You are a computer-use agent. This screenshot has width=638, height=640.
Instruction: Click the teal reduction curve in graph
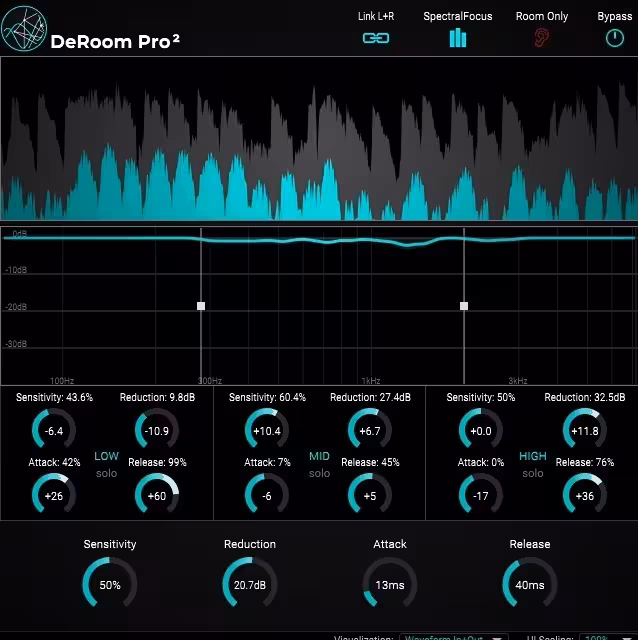point(319,240)
